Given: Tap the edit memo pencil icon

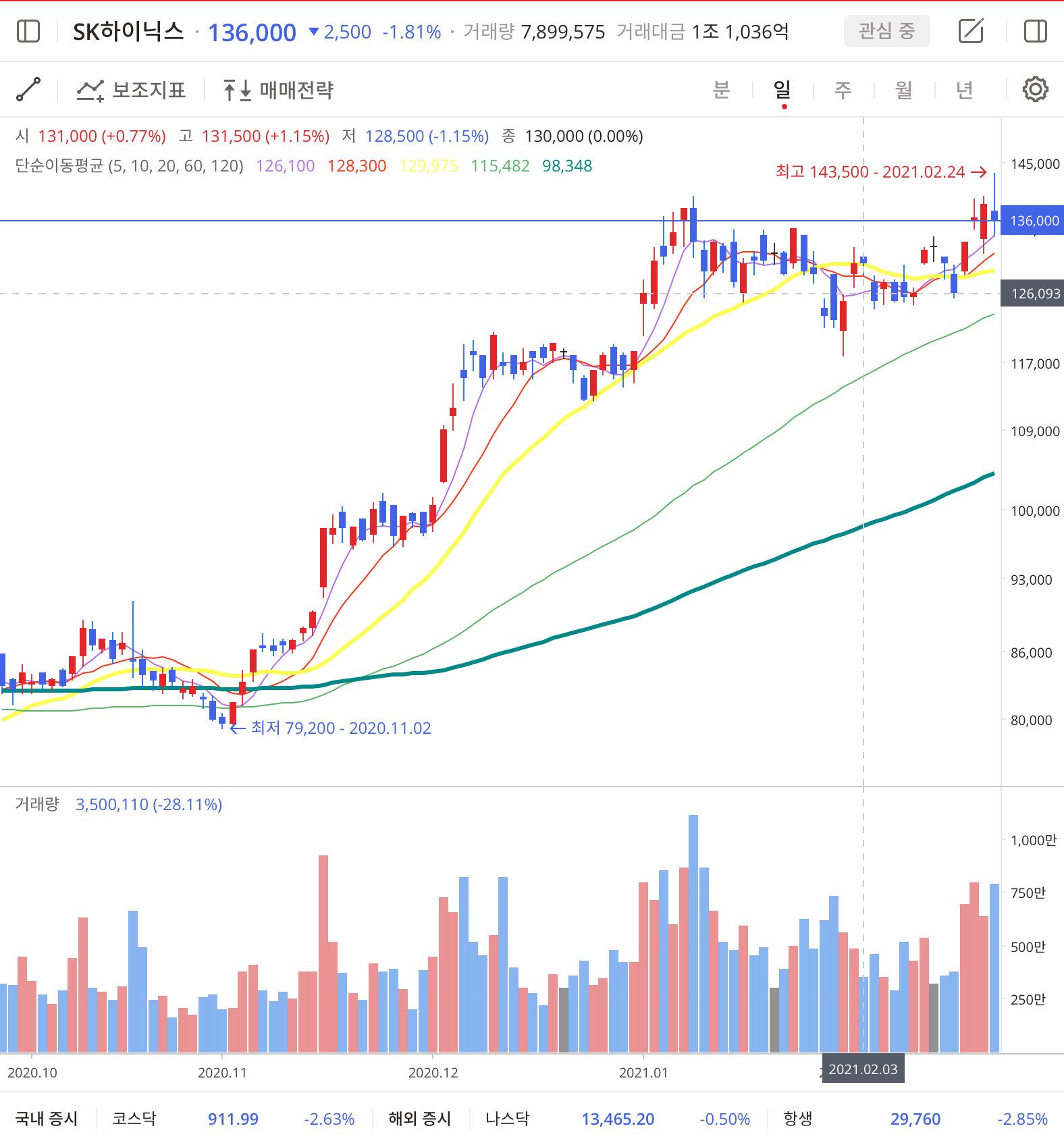Looking at the screenshot, I should (x=972, y=31).
